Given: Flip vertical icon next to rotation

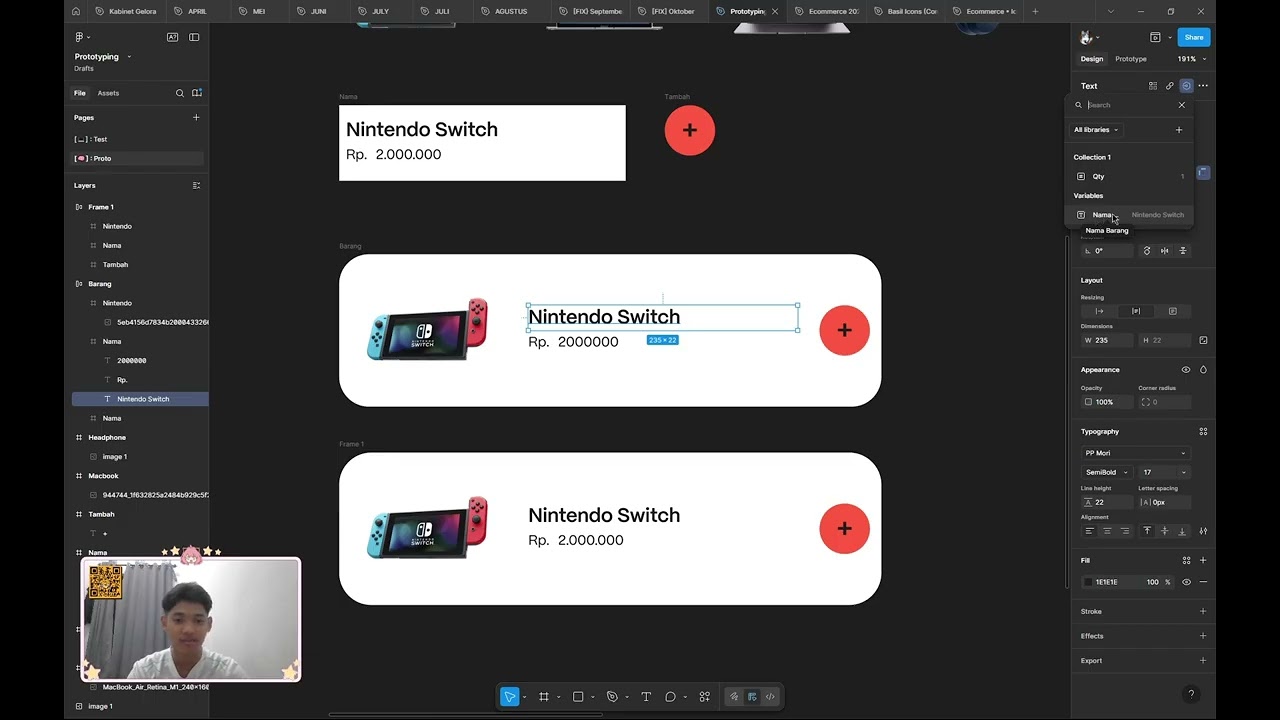Looking at the screenshot, I should pos(1182,251).
